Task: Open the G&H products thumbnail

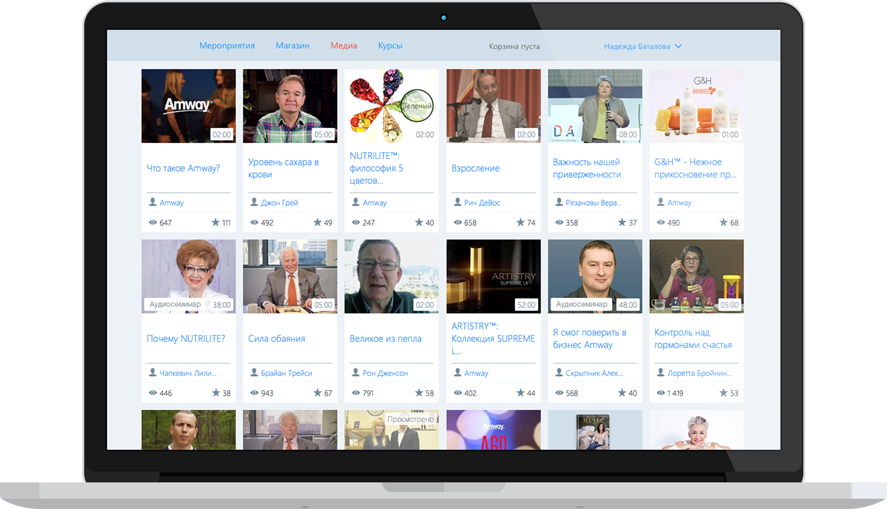Action: [696, 106]
